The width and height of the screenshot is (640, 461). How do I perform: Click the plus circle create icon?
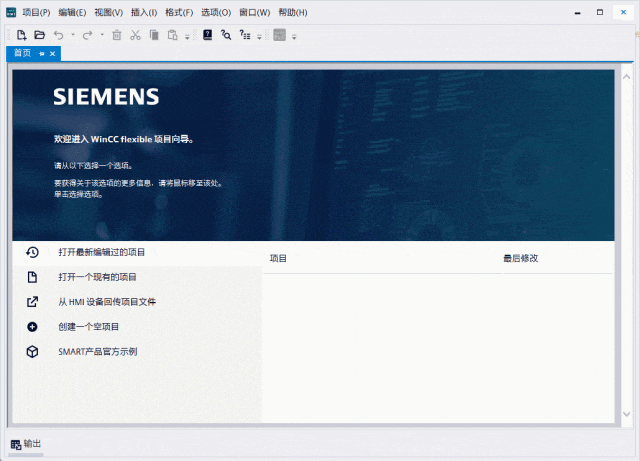tap(32, 327)
